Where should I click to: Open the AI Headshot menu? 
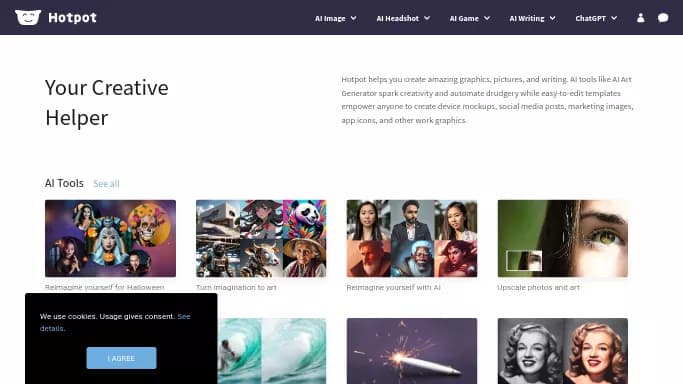[403, 18]
